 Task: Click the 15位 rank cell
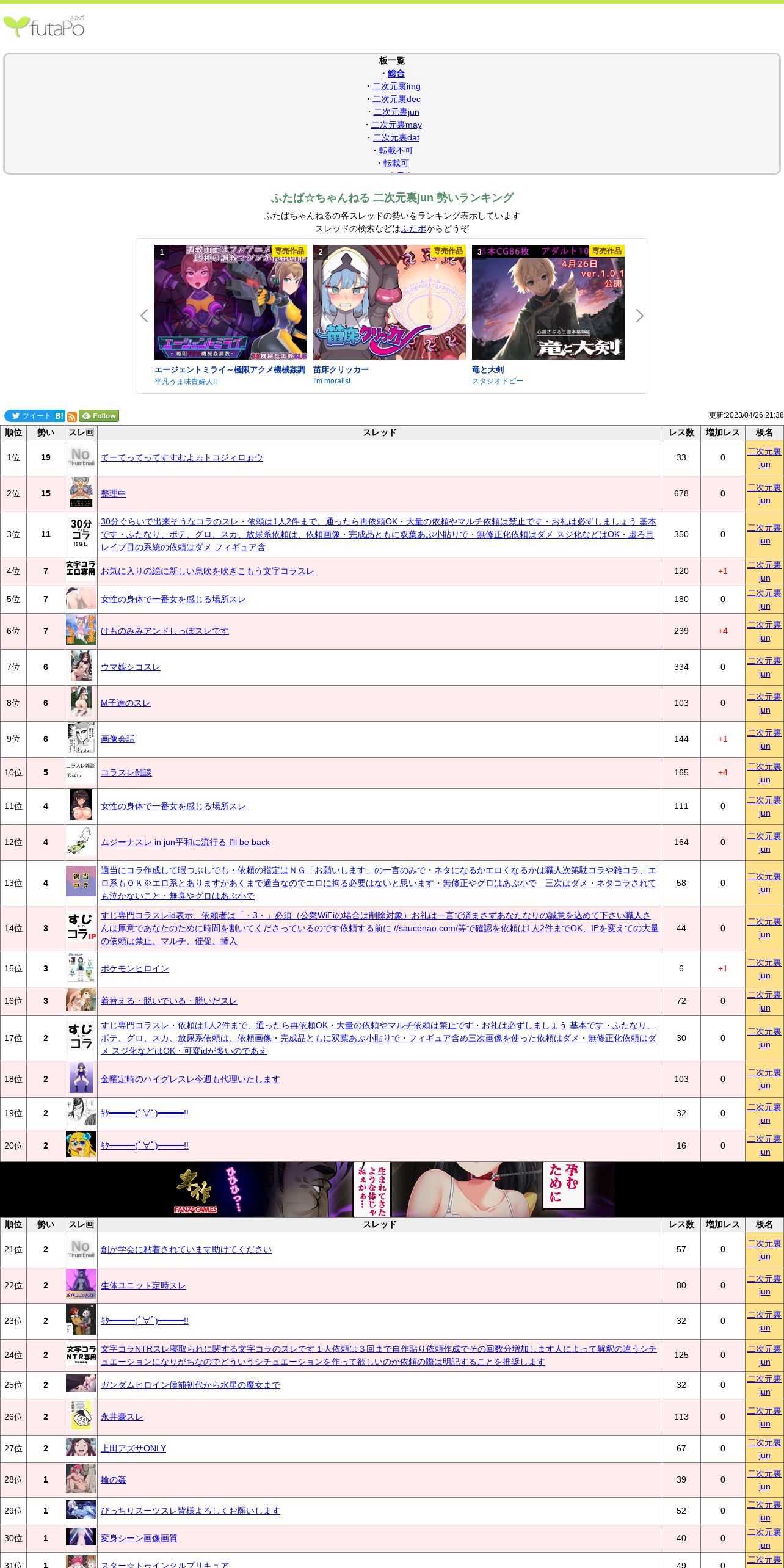pos(13,968)
